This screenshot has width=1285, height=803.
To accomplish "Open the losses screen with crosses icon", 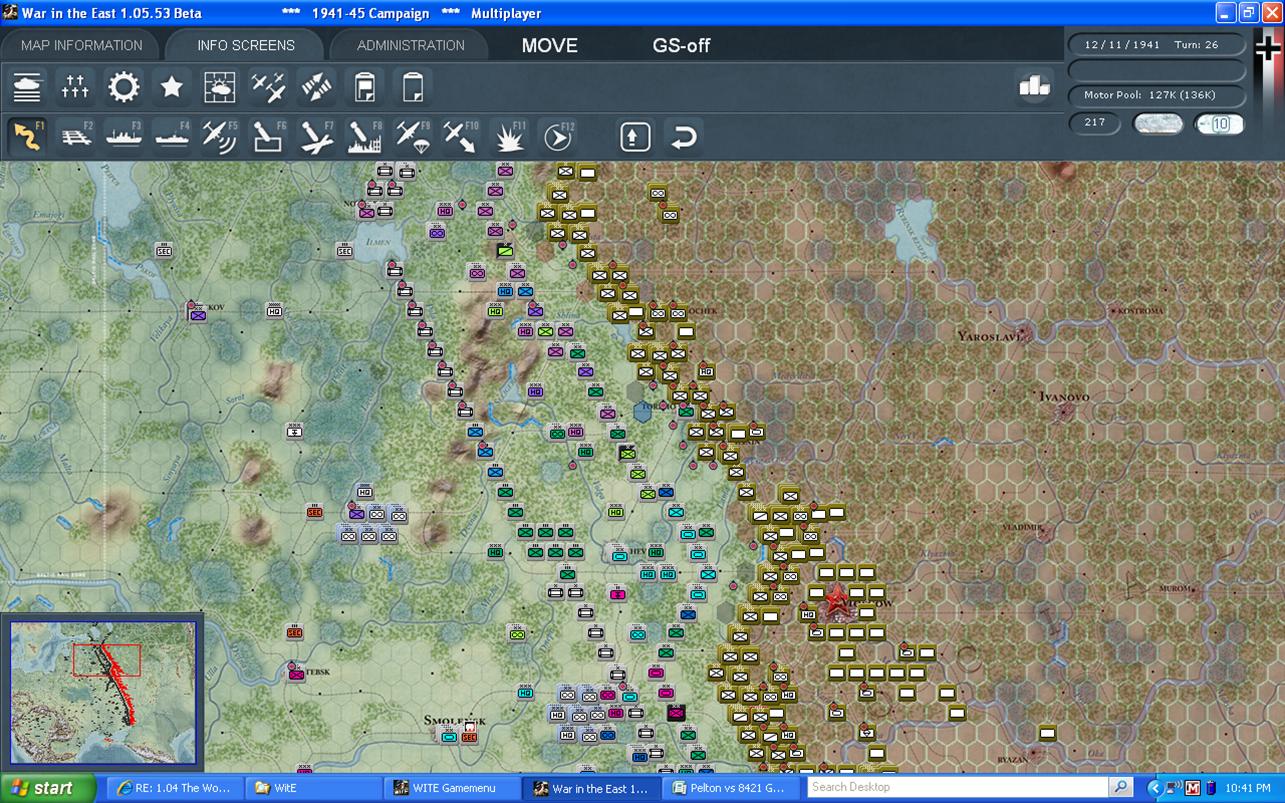I will [x=75, y=87].
